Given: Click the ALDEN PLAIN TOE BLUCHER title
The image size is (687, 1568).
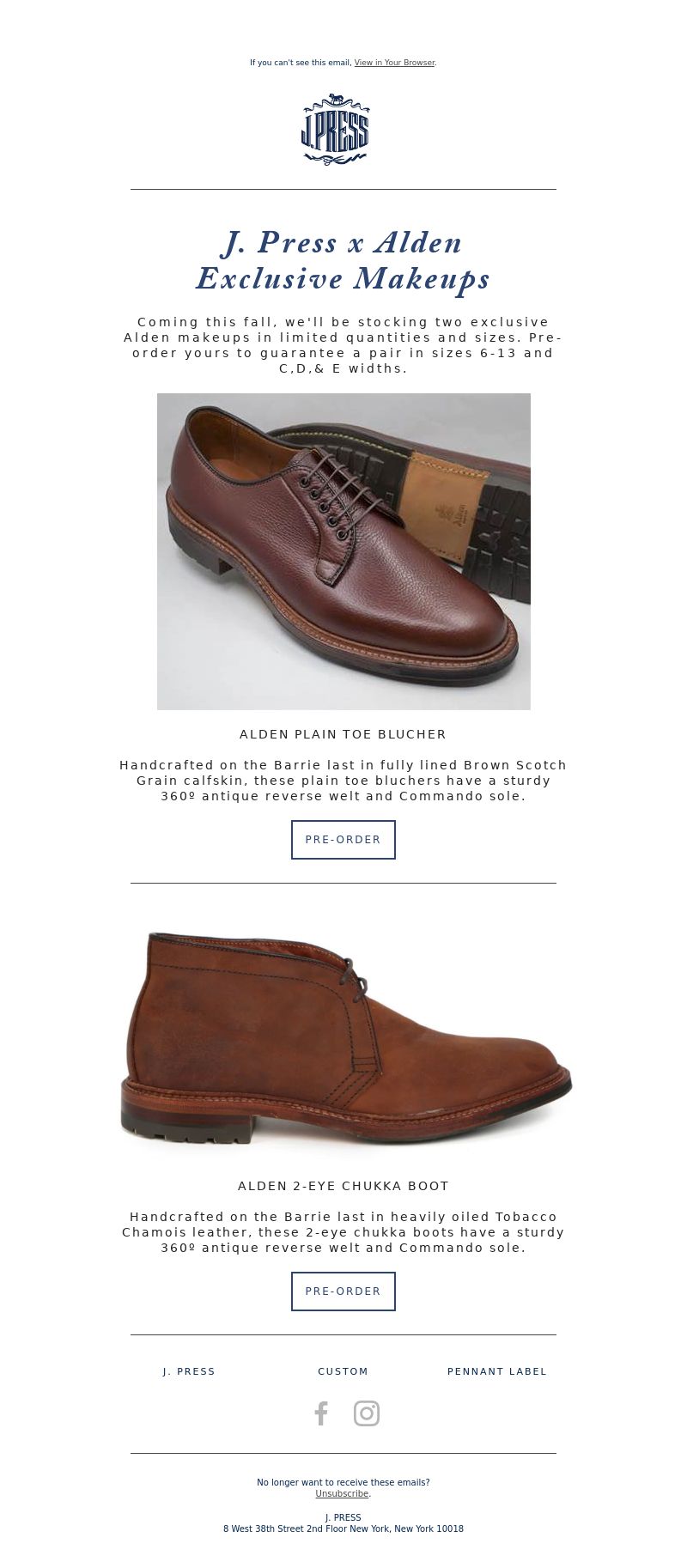Looking at the screenshot, I should [343, 734].
